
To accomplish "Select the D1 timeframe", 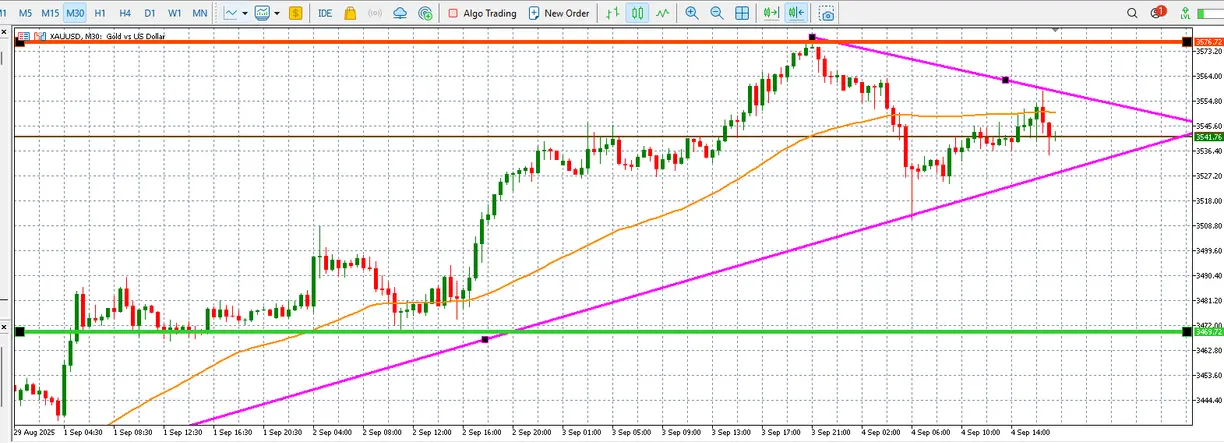I will click(x=150, y=13).
